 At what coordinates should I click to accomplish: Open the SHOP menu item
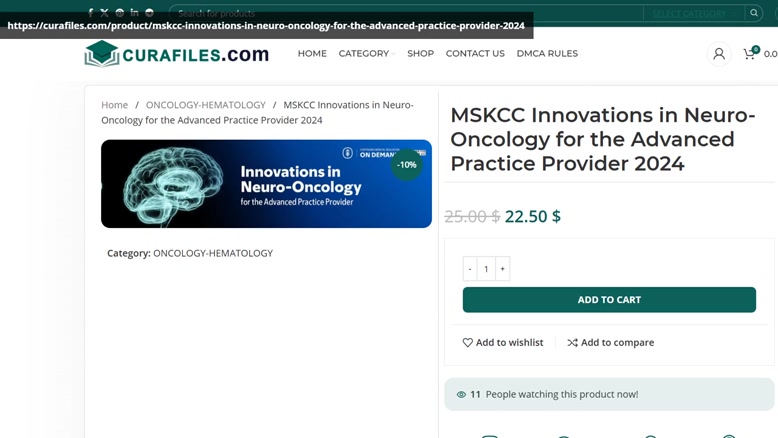pos(420,54)
